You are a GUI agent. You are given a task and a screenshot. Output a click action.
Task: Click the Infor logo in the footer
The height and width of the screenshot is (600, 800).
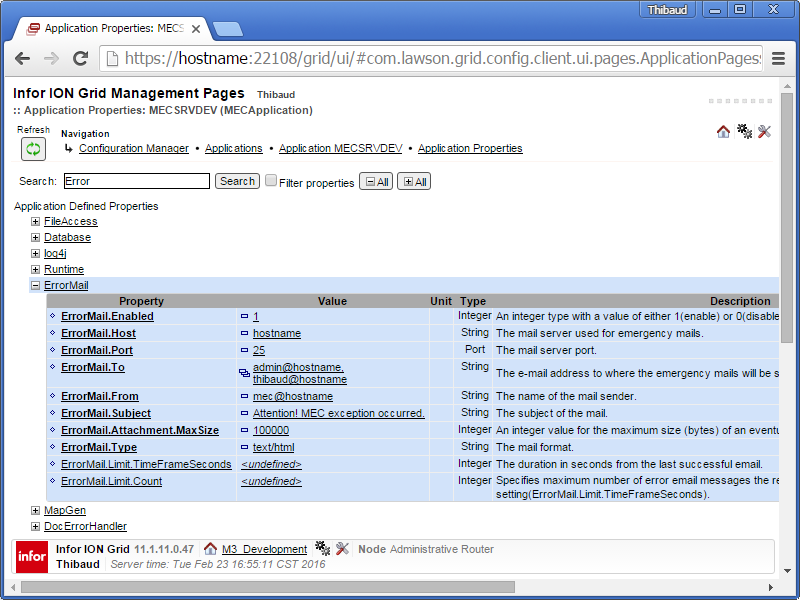click(31, 557)
